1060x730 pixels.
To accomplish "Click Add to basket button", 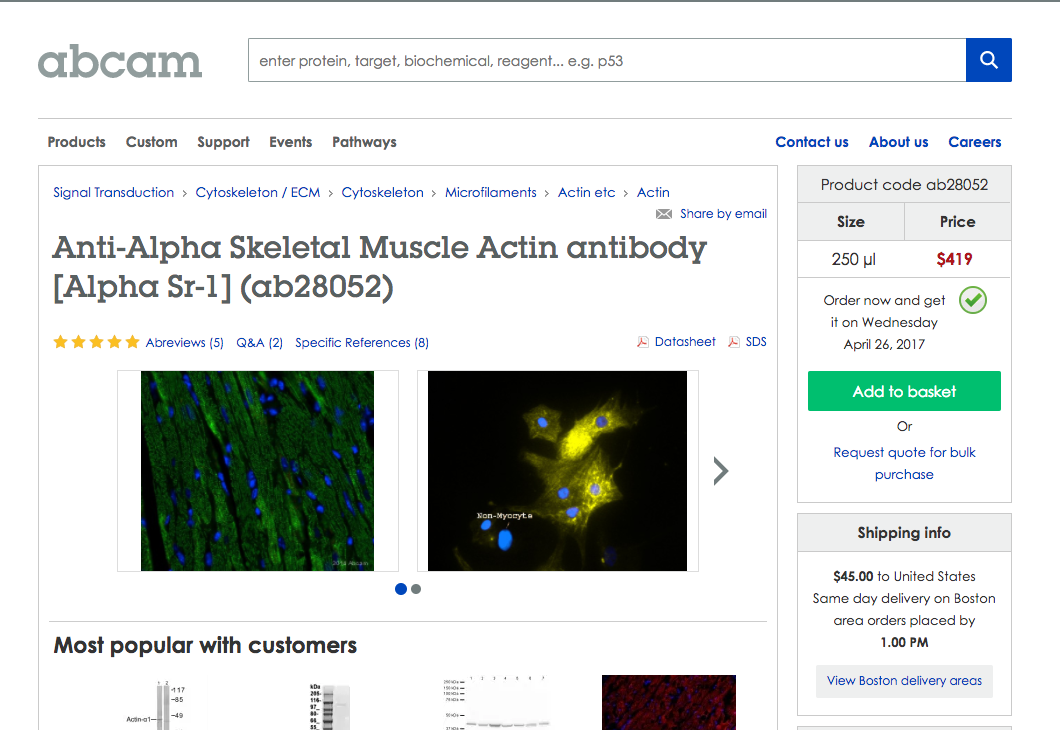I will 905,391.
